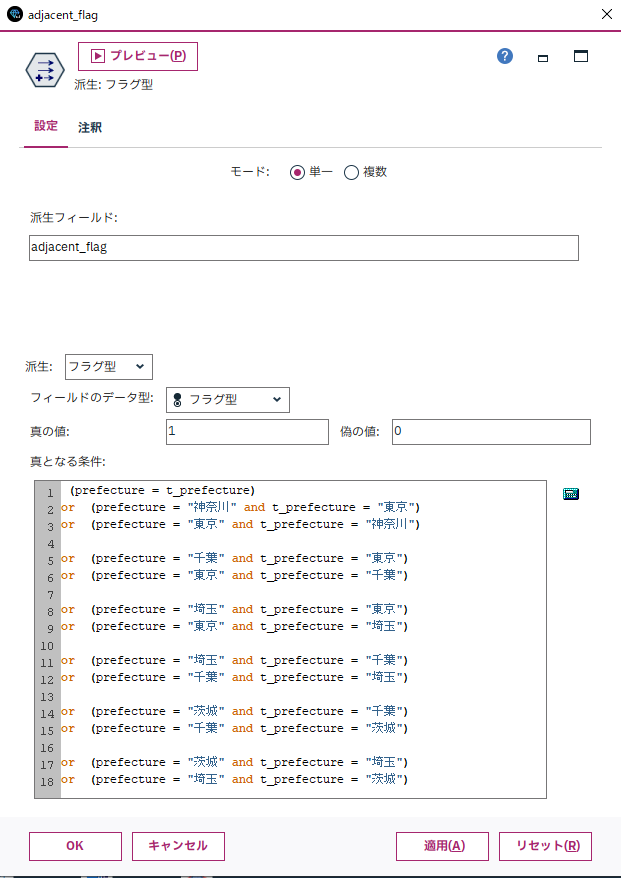The image size is (621, 878).
Task: Maximize the dialog using the window icon
Action: 581,56
